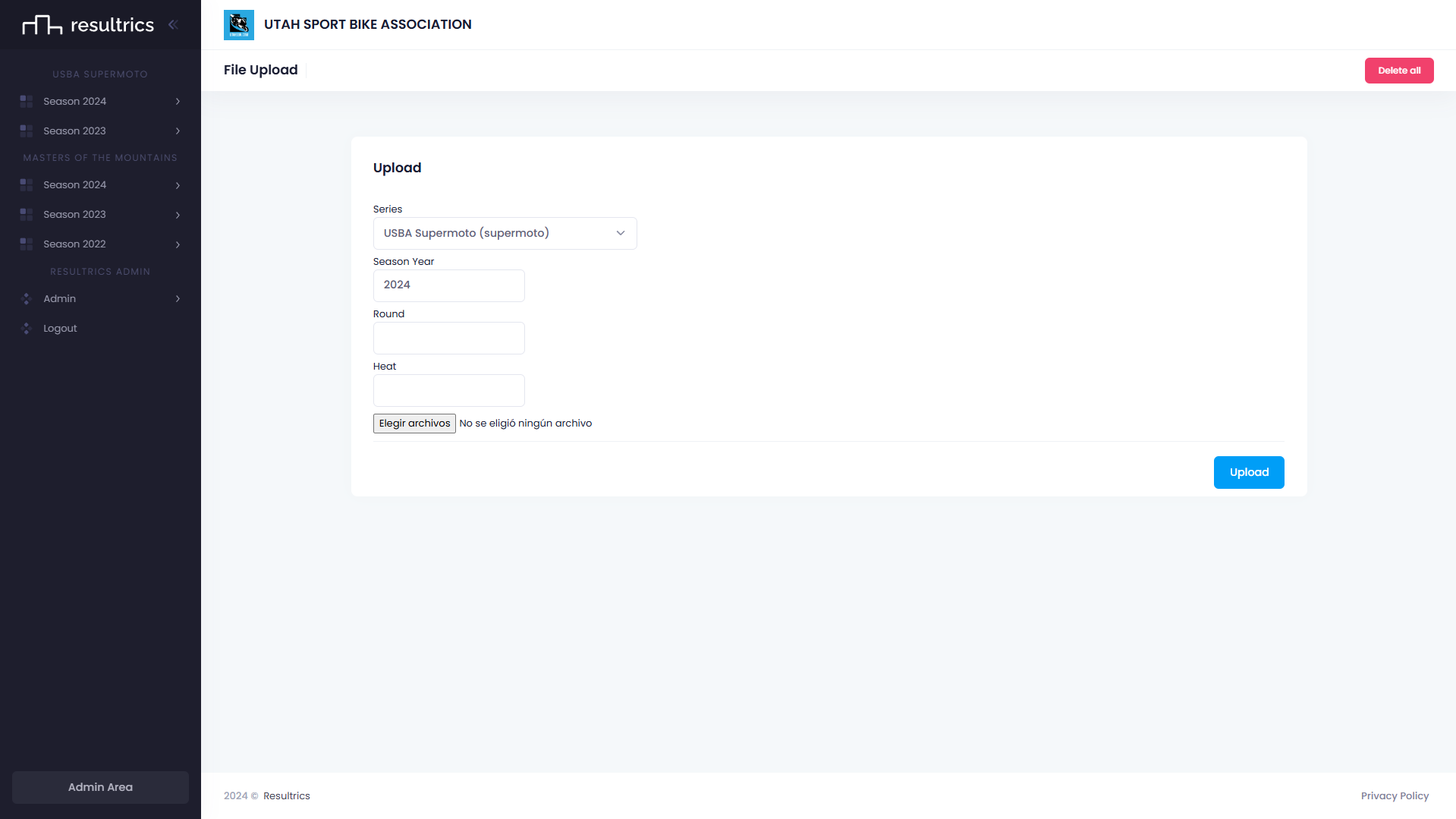Screen dimensions: 1456x819
Task: Click the Utah Sport Bike Association logo
Action: pos(238,25)
